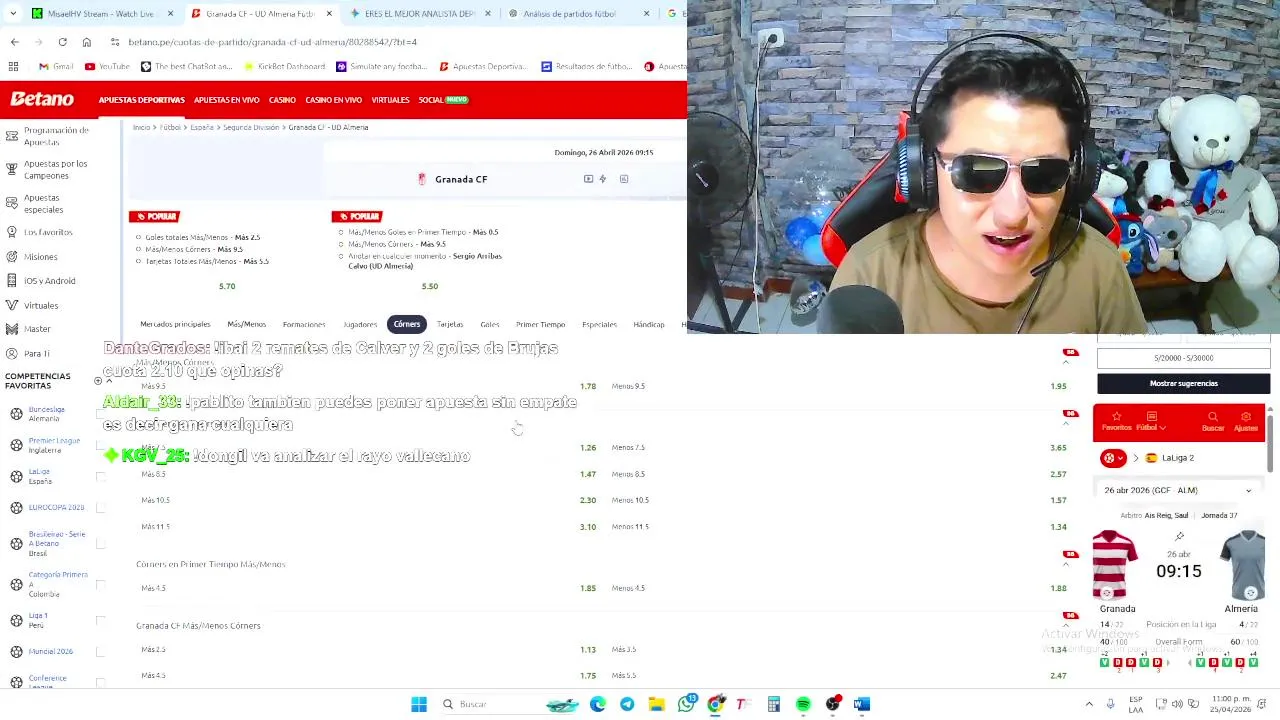Switch to MisaelHV Stream browser tab
Viewport: 1280px width, 720px height.
tap(102, 14)
